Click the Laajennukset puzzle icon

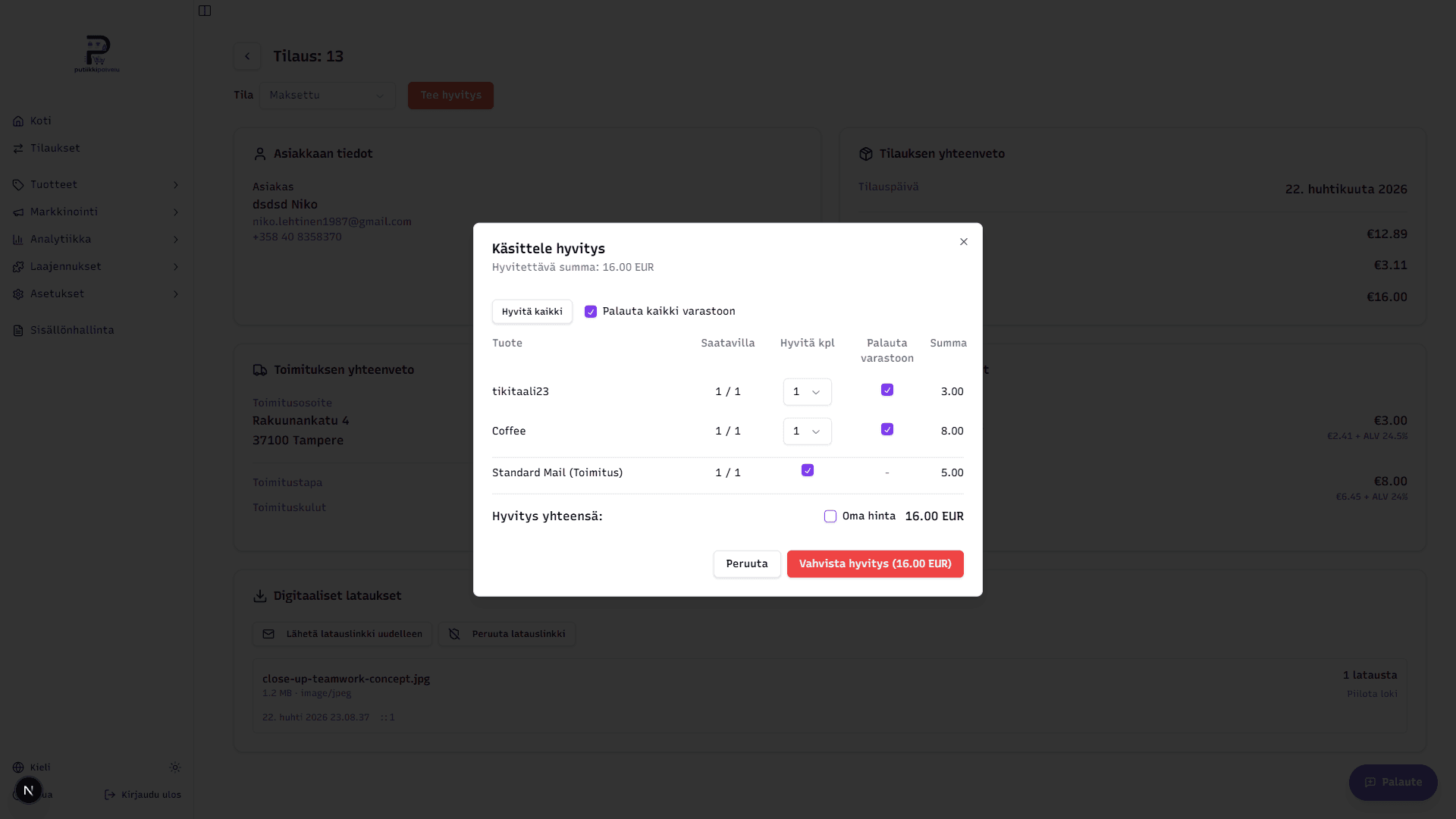pyautogui.click(x=18, y=267)
